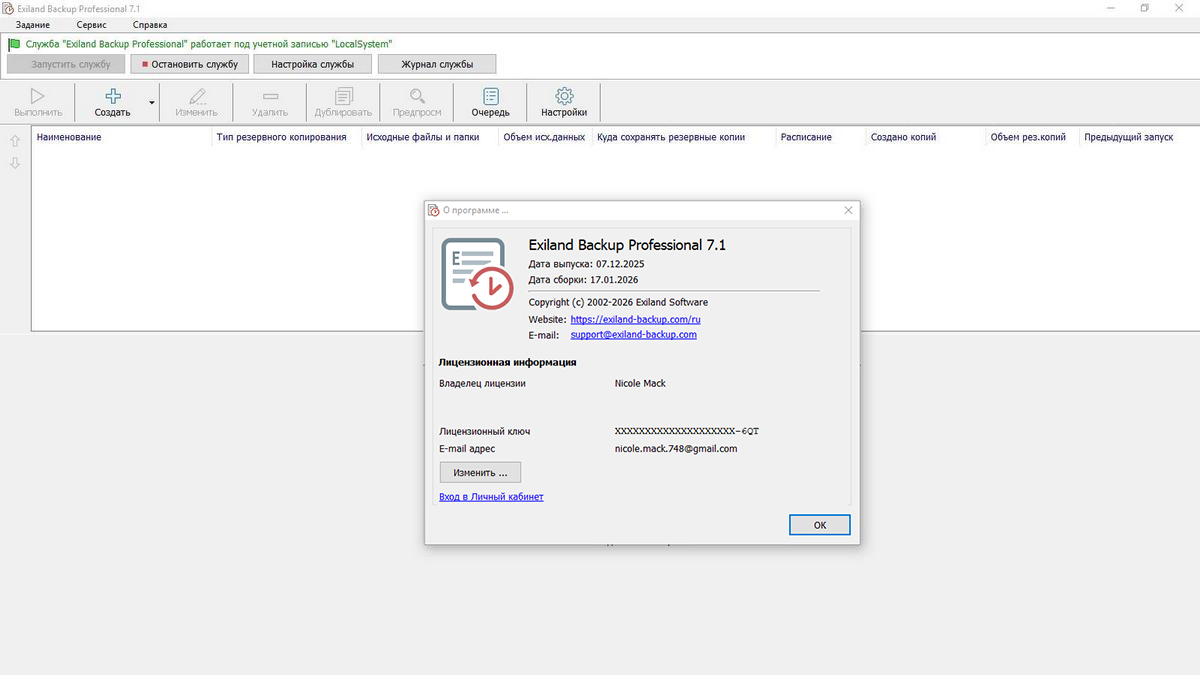This screenshot has height=675, width=1200.
Task: Click the Дата выпуска: 07.12.2025 text
Action: click(586, 264)
